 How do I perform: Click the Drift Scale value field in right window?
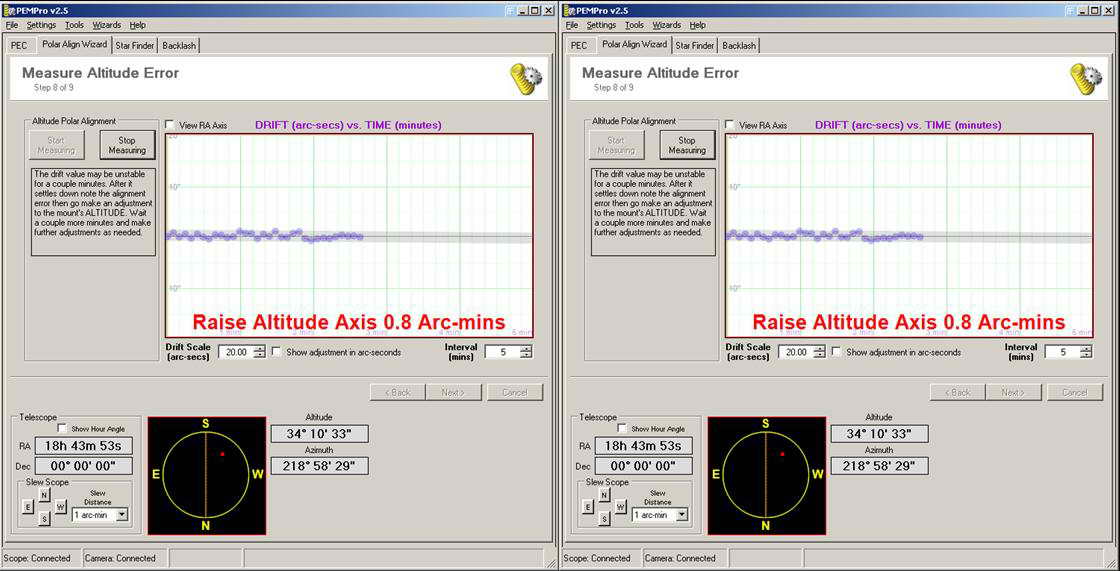tap(794, 352)
